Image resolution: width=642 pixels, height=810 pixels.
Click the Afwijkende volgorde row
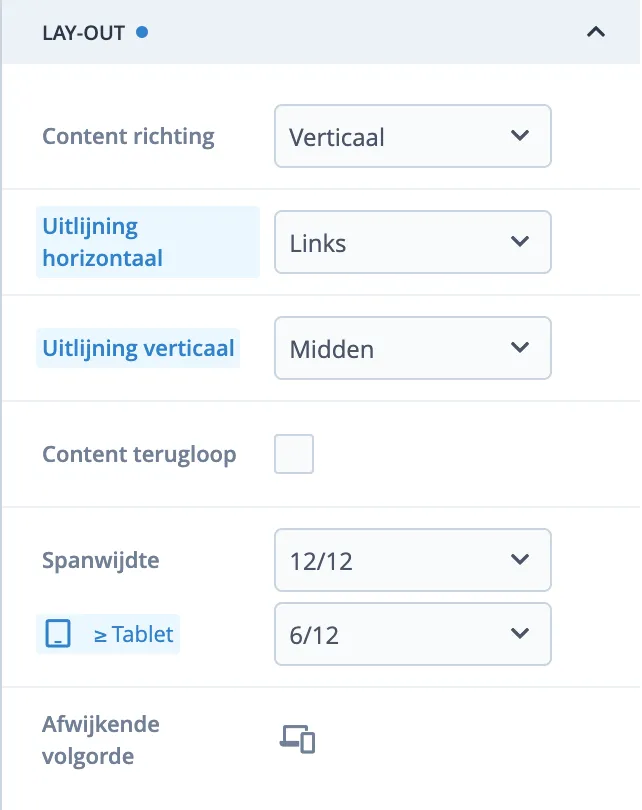point(101,738)
